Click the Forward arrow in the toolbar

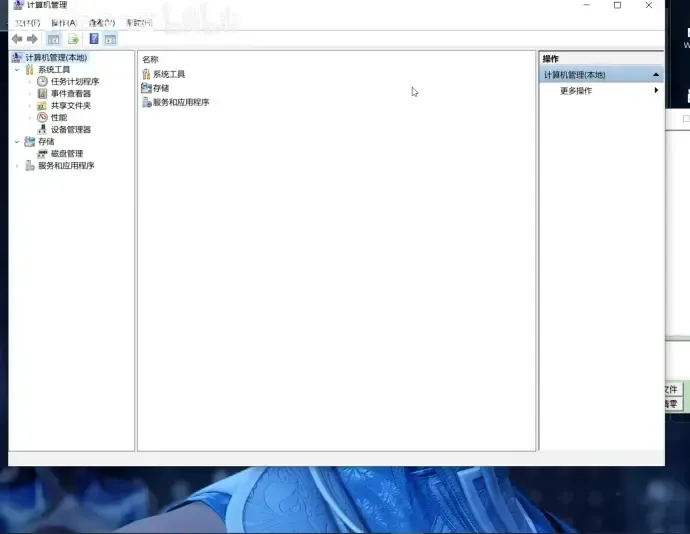[32, 39]
